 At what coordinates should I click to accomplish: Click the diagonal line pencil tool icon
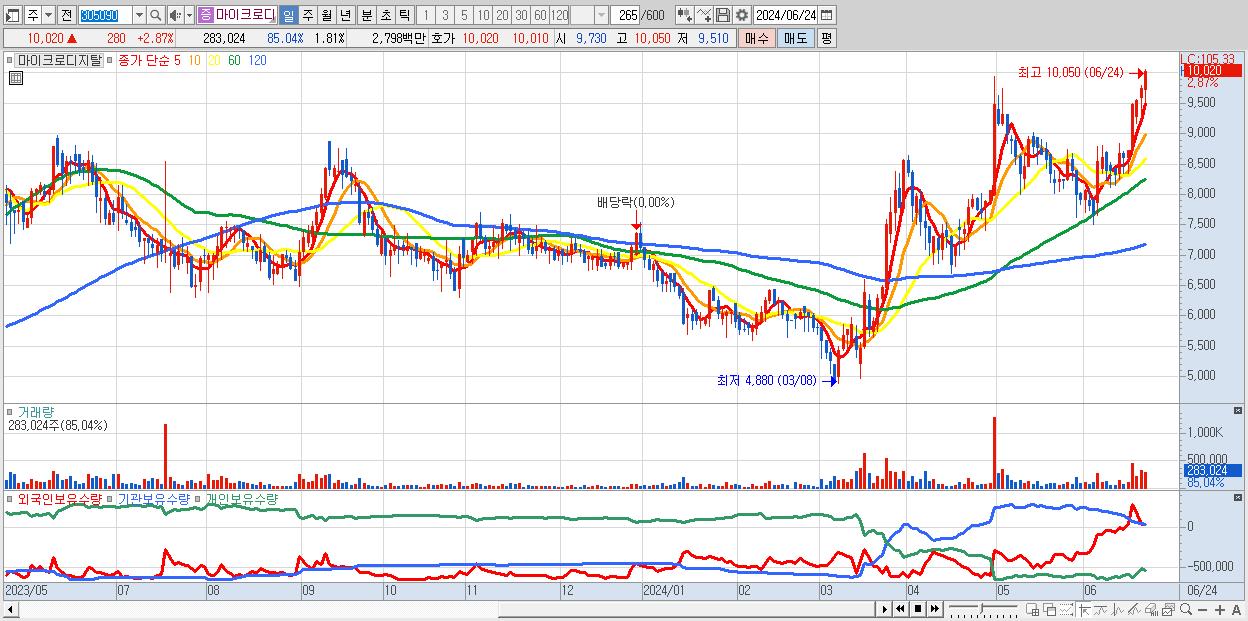click(x=1134, y=609)
